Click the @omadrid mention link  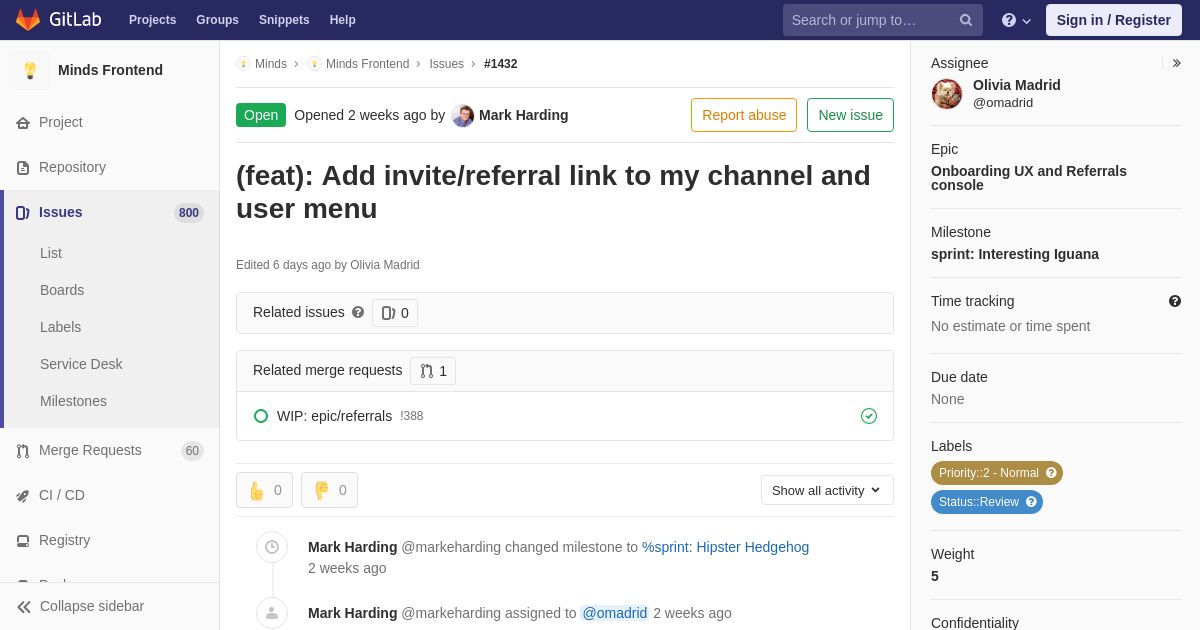(x=615, y=613)
